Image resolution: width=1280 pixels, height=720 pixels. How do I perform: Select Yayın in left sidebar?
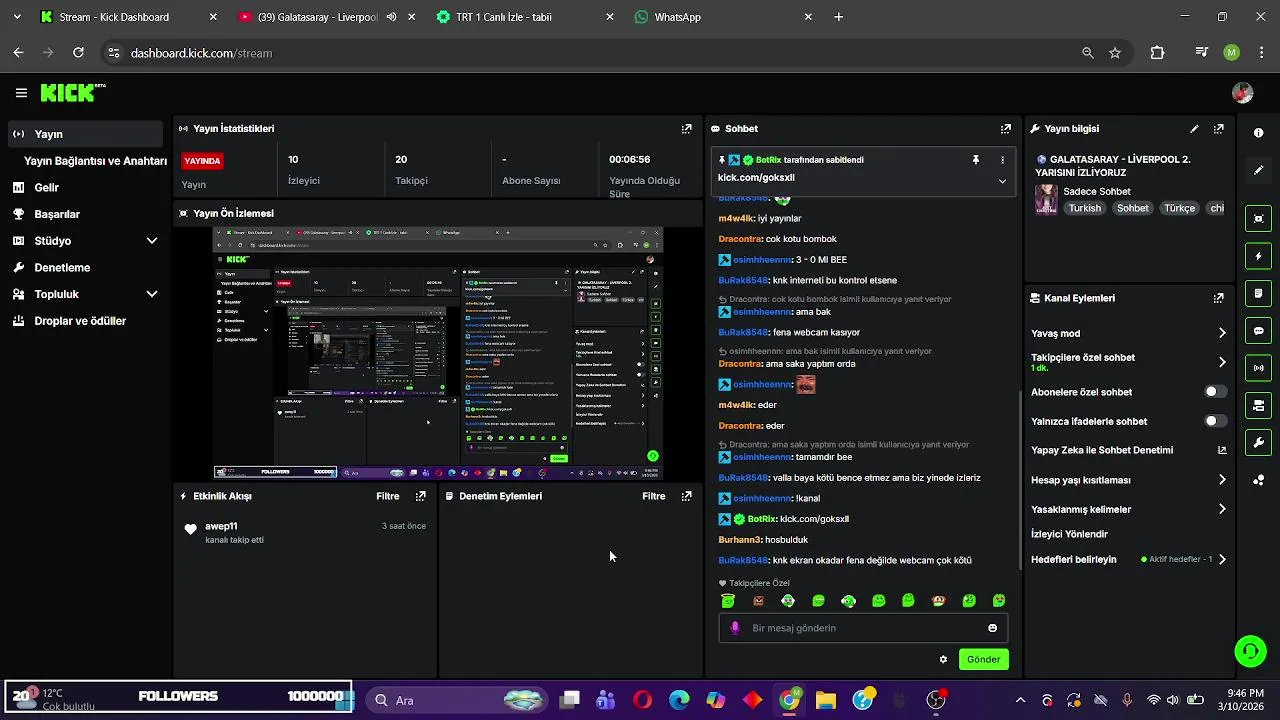click(x=84, y=134)
